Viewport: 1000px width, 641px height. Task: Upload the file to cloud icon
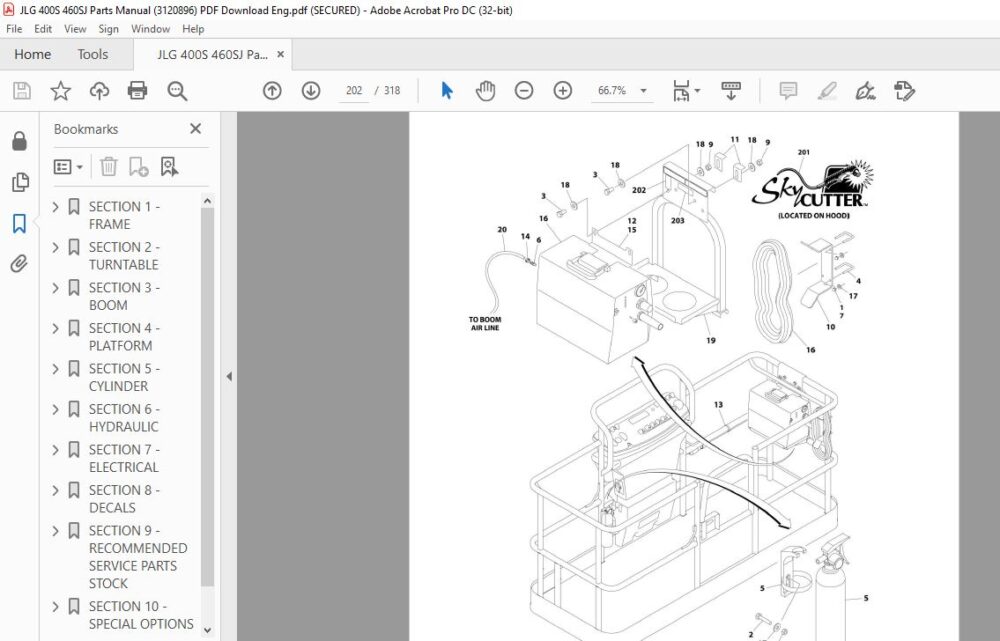[x=99, y=91]
